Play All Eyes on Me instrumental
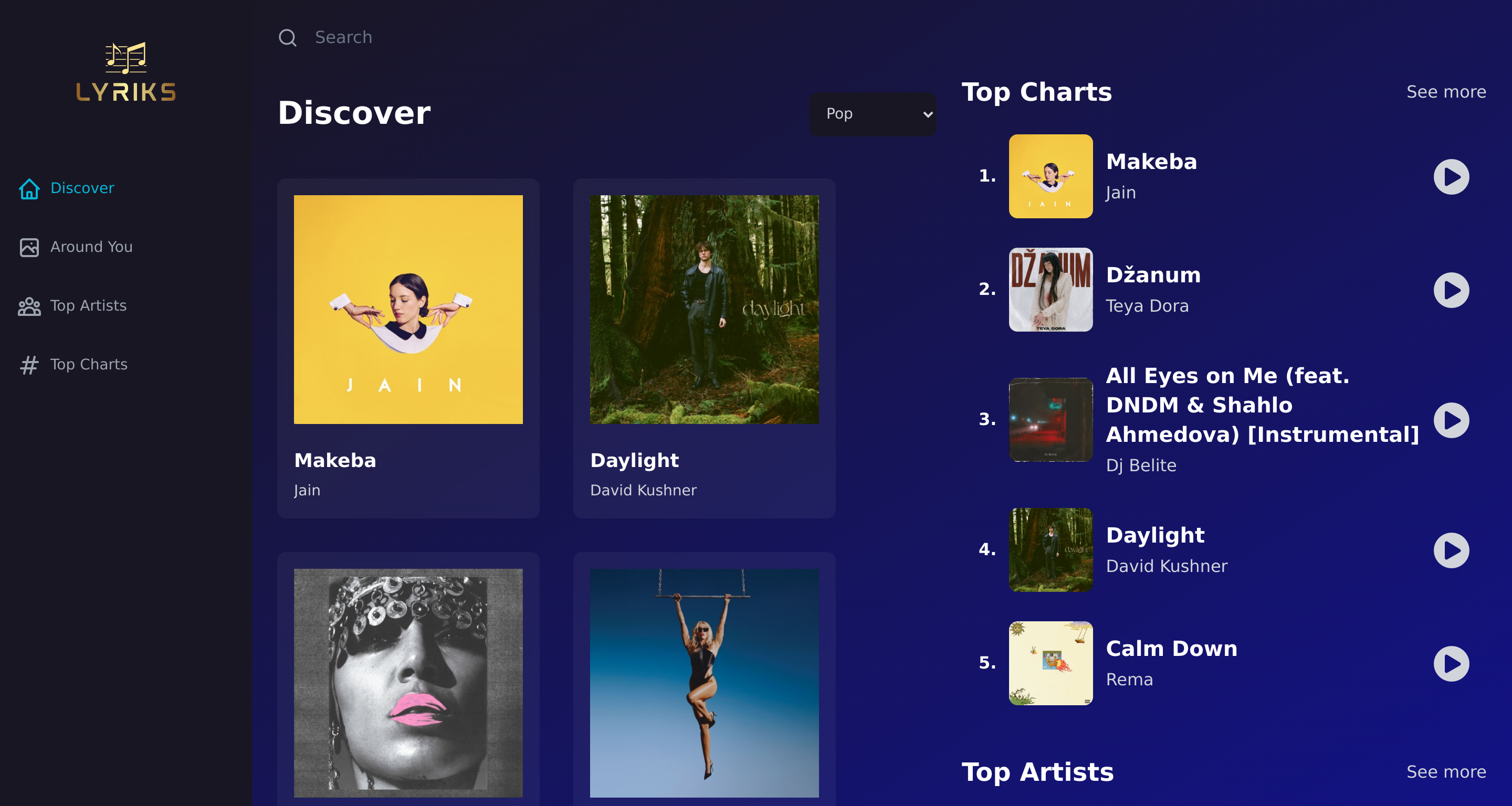Screen dimensions: 1512x806 pos(1451,420)
